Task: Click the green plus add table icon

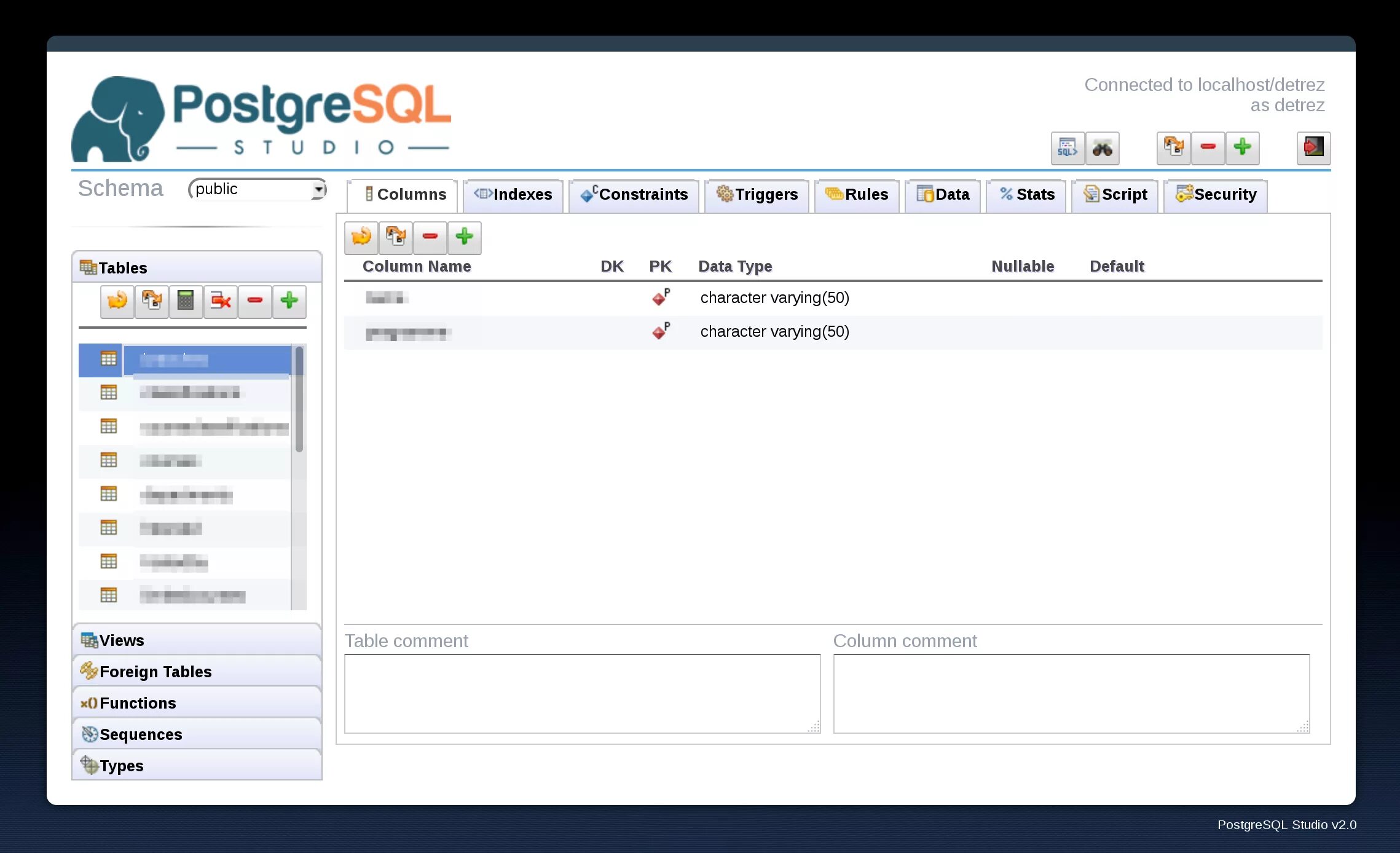Action: point(288,302)
